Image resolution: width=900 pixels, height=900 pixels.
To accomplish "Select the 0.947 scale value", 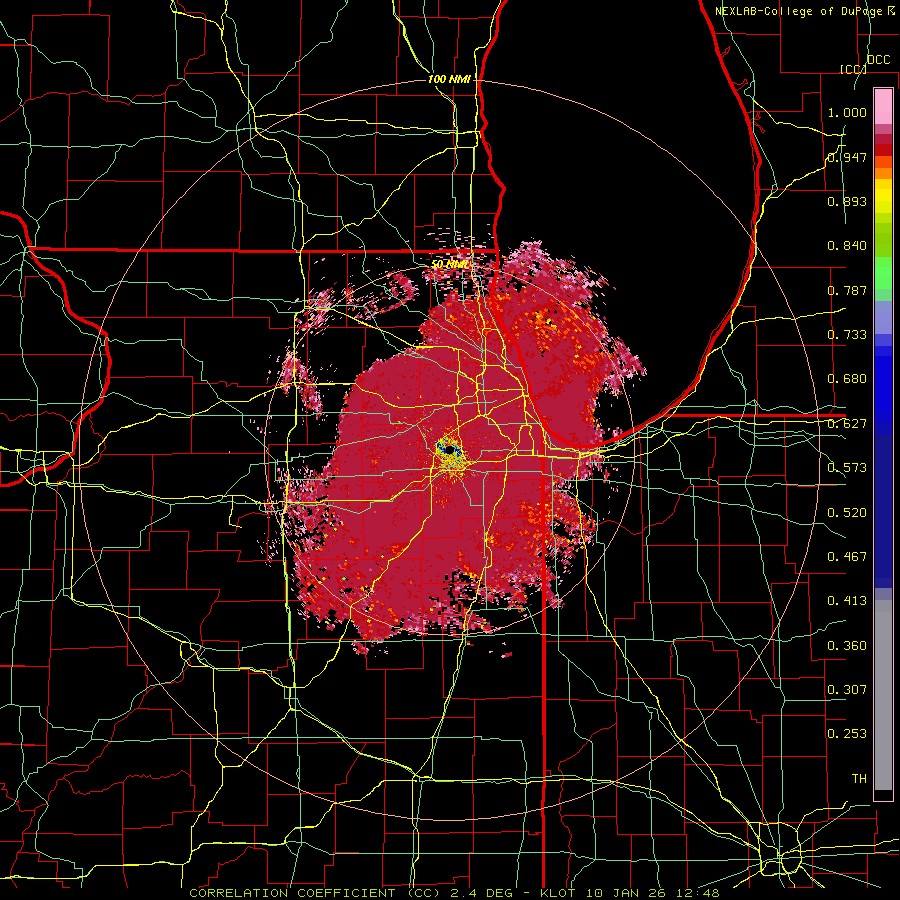I will tap(847, 157).
